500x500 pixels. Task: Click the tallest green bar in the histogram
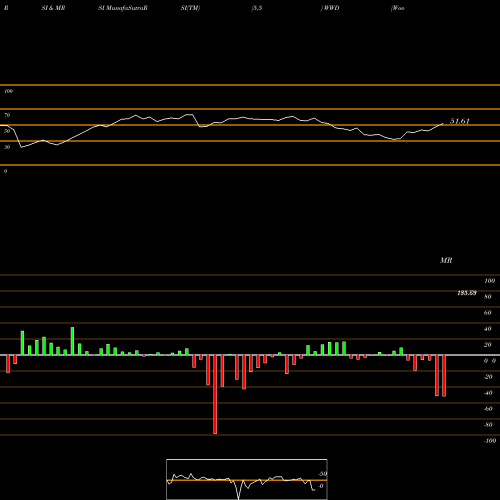click(x=72, y=341)
